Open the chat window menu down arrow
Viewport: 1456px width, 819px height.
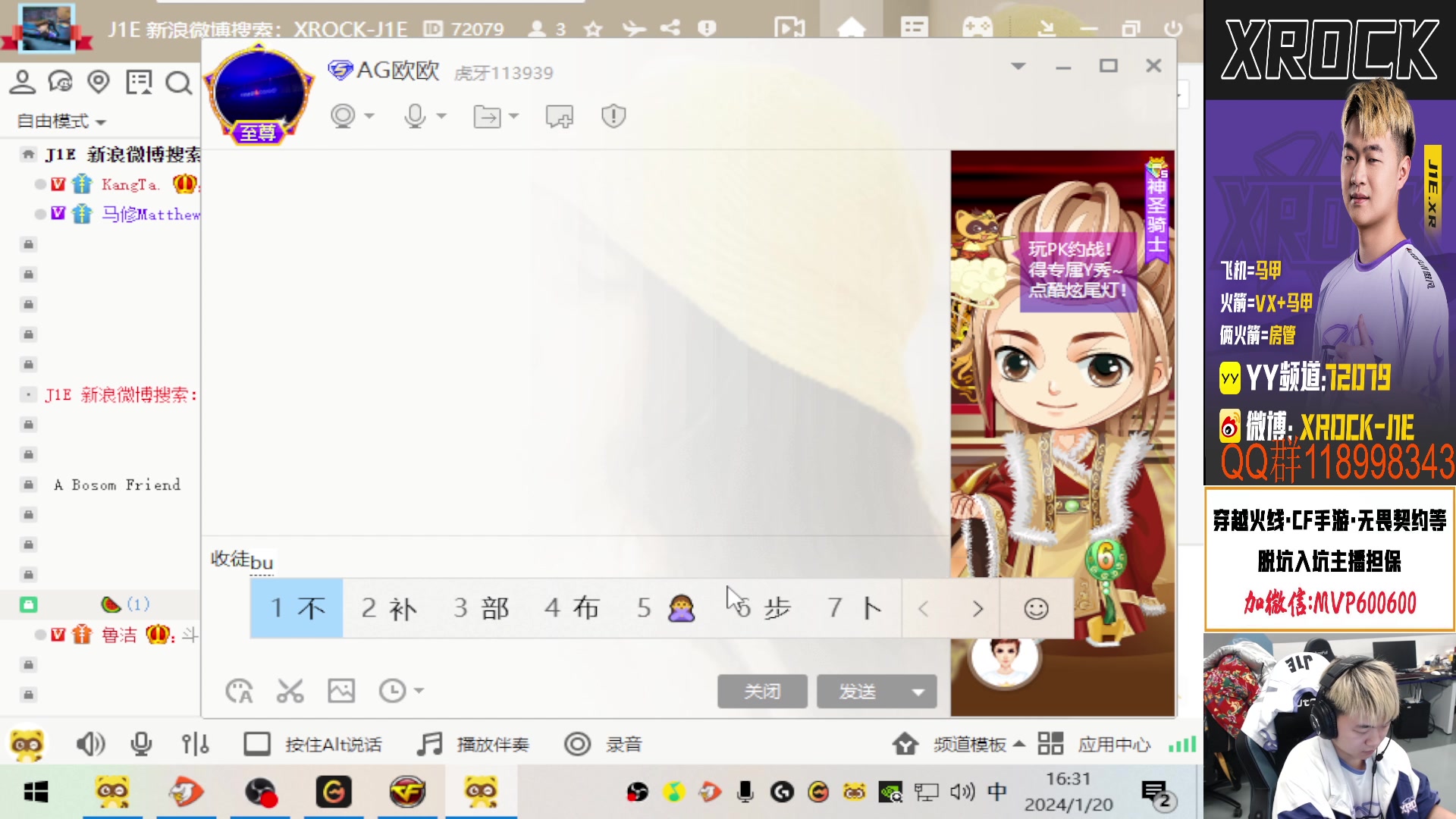click(x=1018, y=66)
